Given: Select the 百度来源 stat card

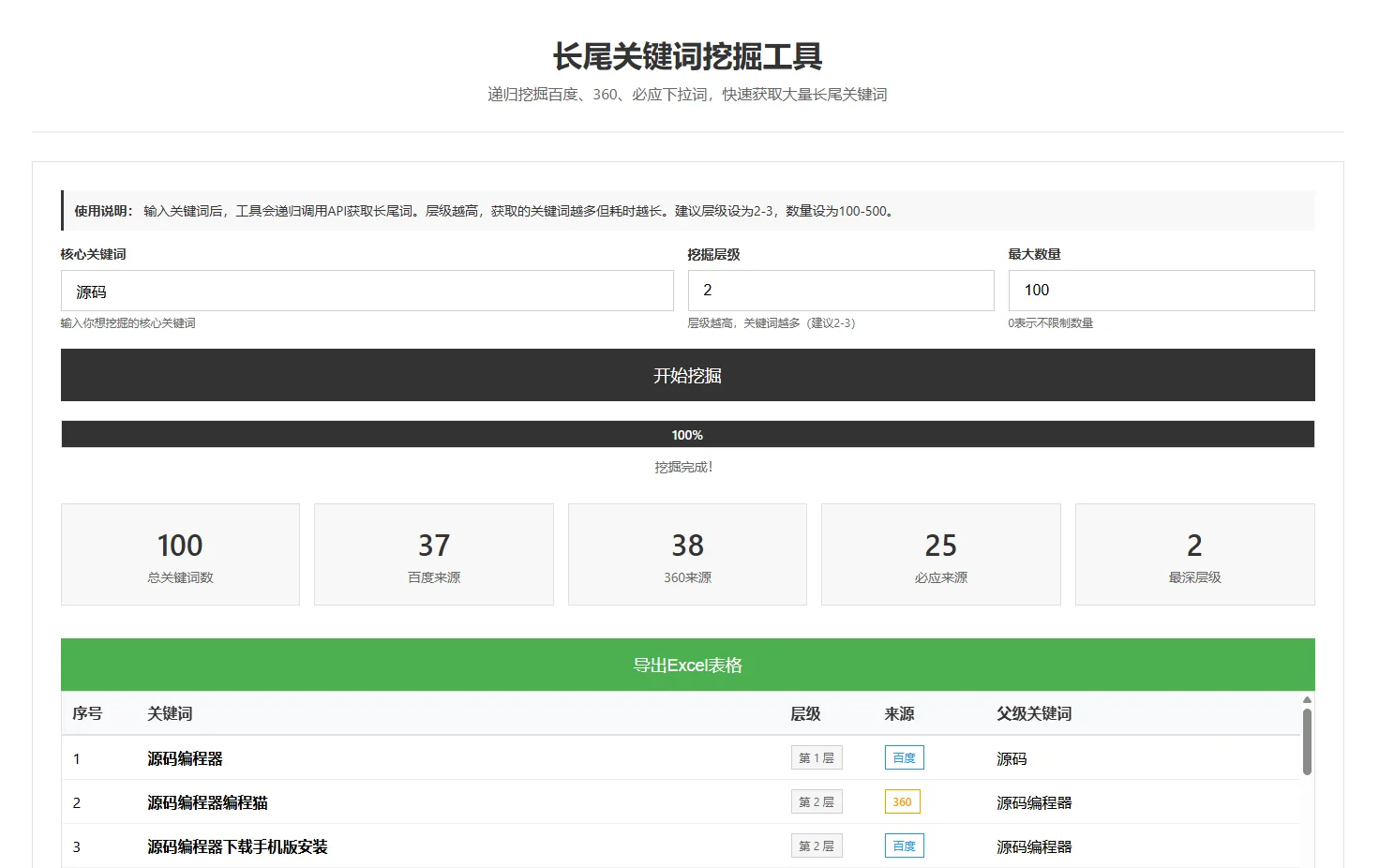Looking at the screenshot, I should [x=433, y=555].
